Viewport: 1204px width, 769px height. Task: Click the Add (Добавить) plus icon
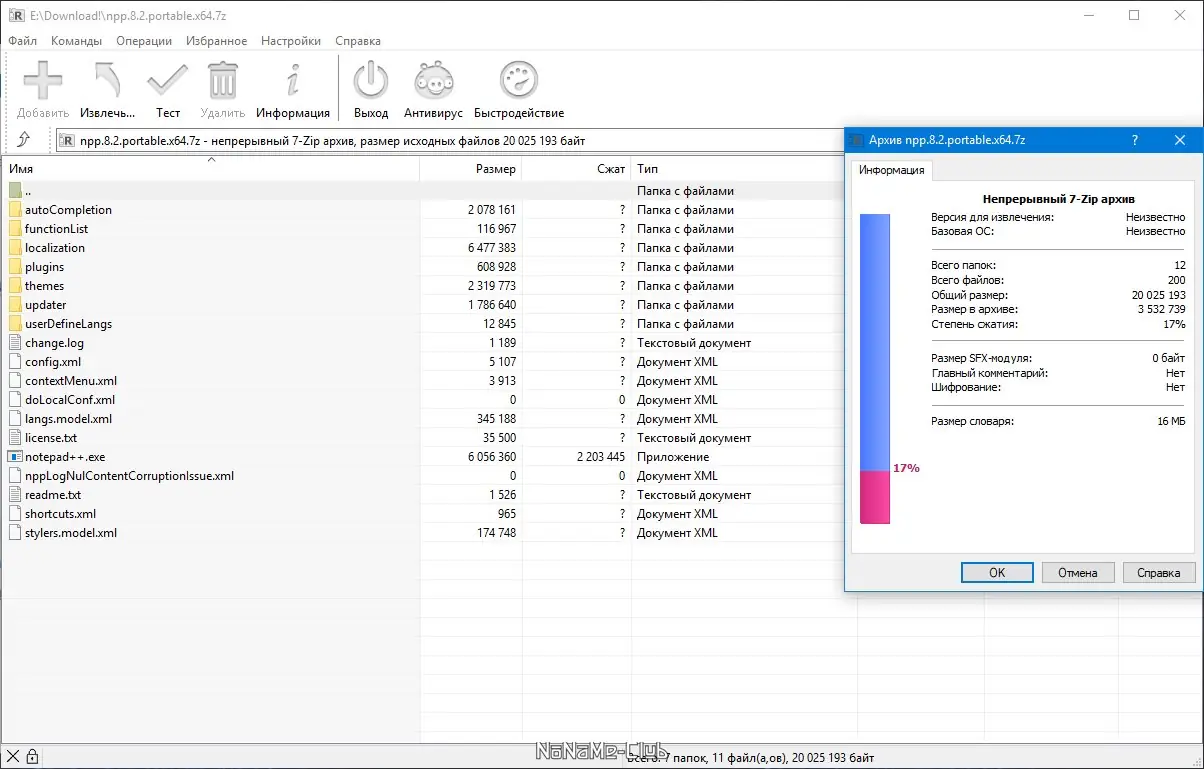(x=43, y=81)
